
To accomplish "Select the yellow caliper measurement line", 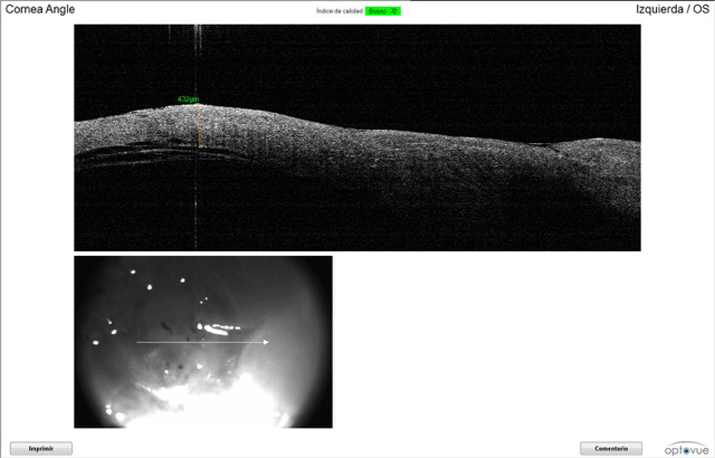I will click(199, 128).
